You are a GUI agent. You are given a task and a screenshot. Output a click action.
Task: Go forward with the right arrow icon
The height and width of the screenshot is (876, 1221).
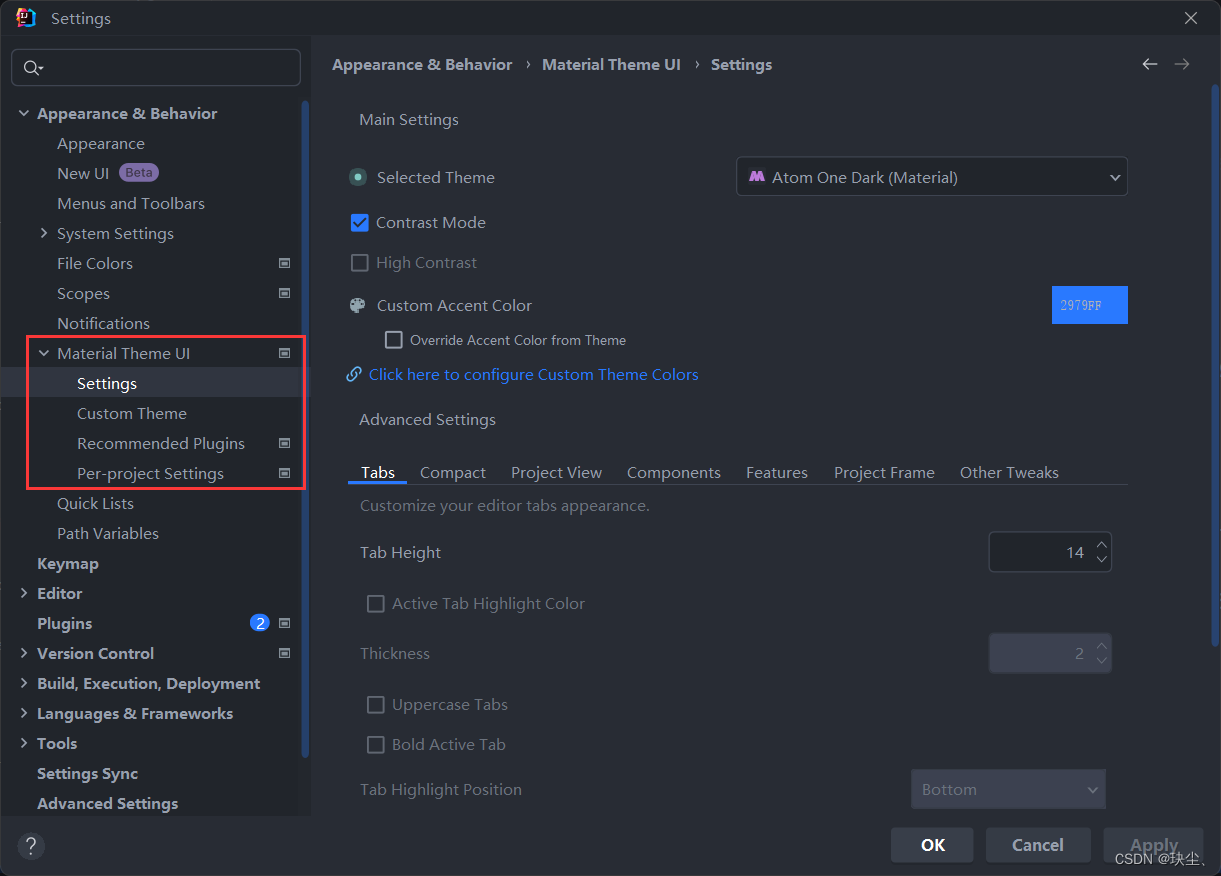1182,64
